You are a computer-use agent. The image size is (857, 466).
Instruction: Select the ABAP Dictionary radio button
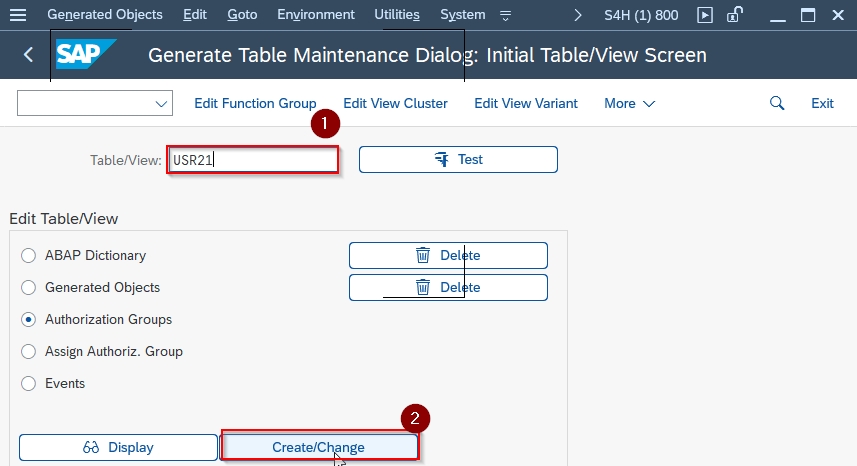tap(28, 255)
